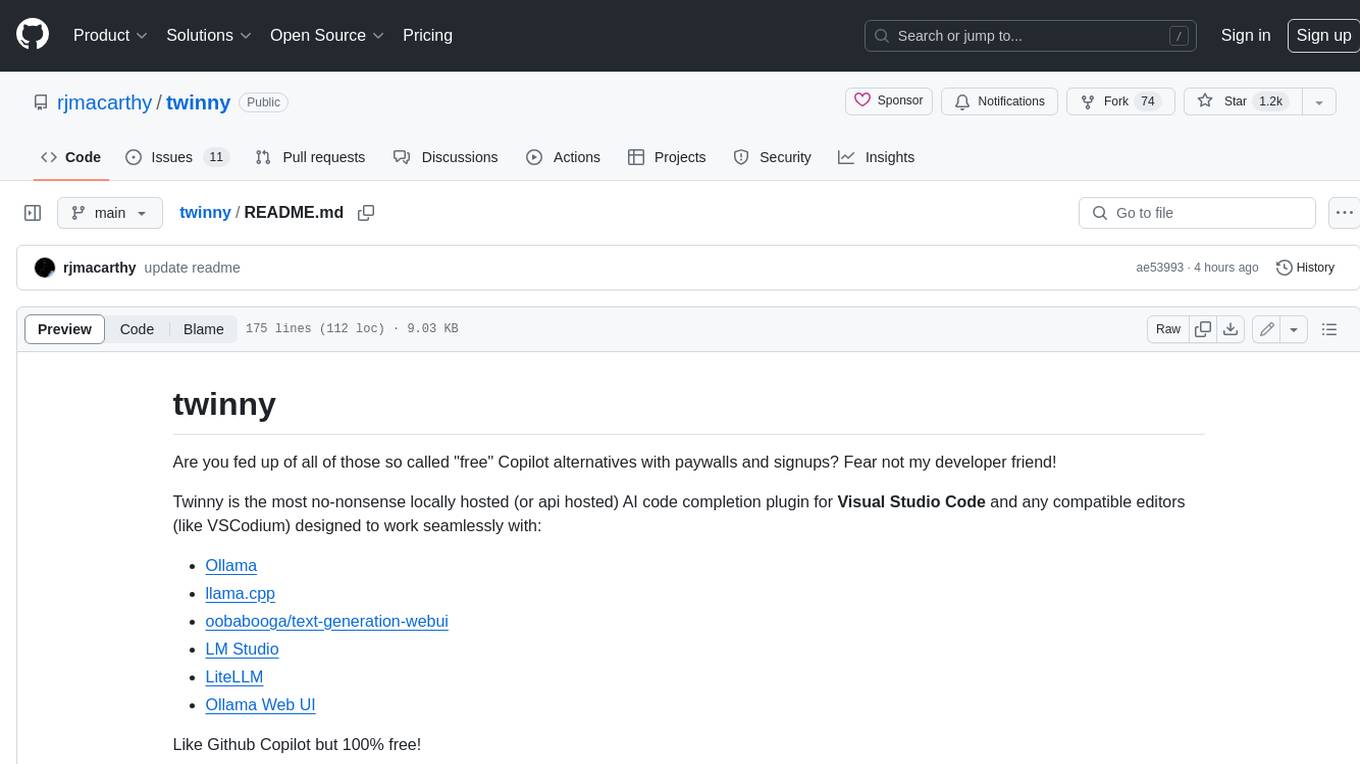Image resolution: width=1360 pixels, height=764 pixels.
Task: Open the twinny repository link in header
Action: (x=198, y=102)
